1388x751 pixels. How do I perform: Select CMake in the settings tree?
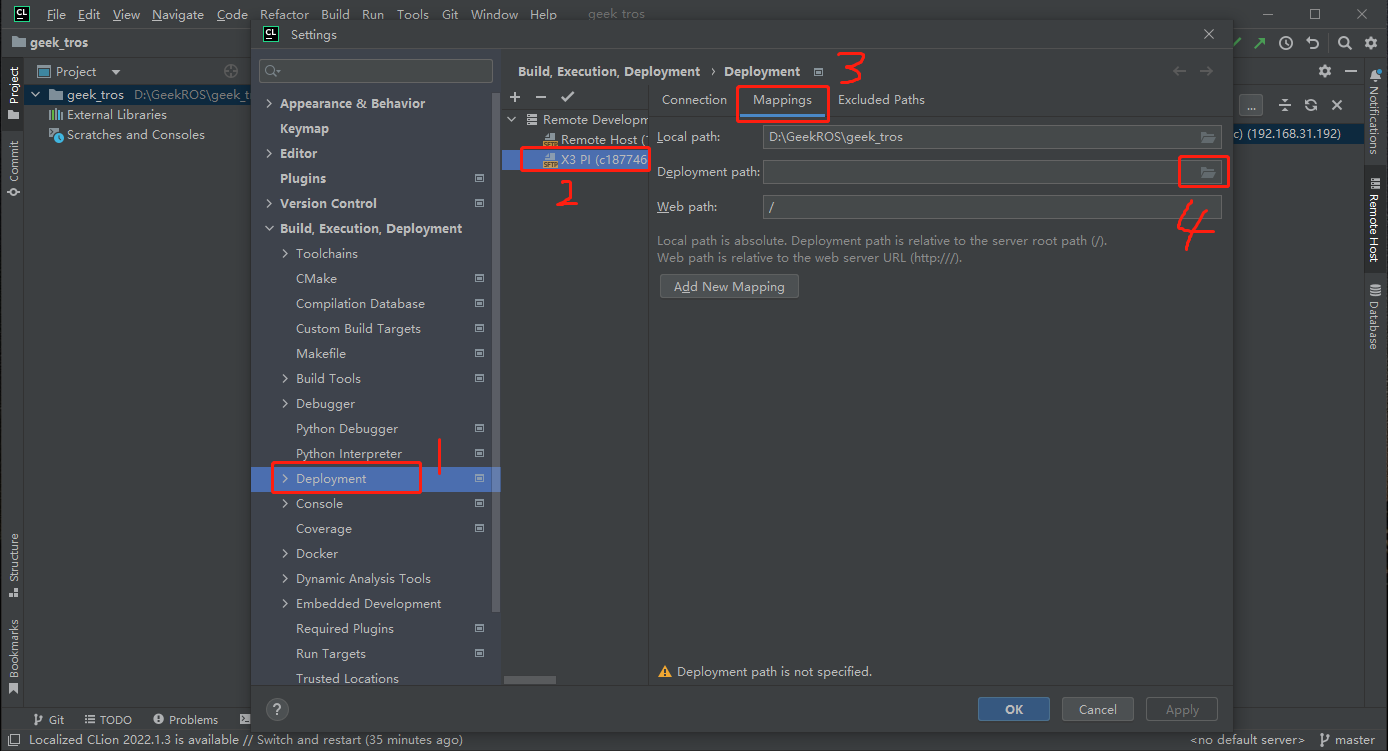[316, 278]
